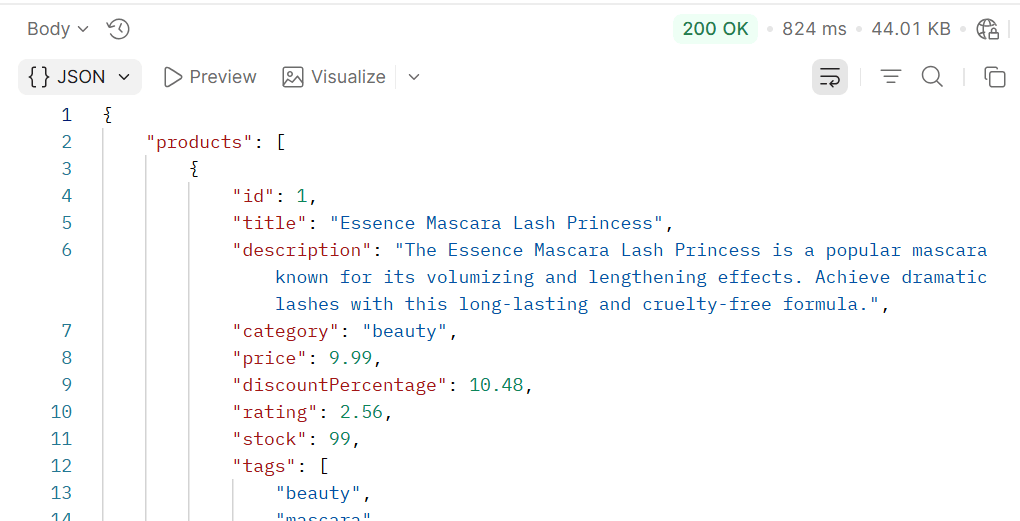The width and height of the screenshot is (1020, 521).
Task: Open search in response body
Action: click(x=932, y=77)
